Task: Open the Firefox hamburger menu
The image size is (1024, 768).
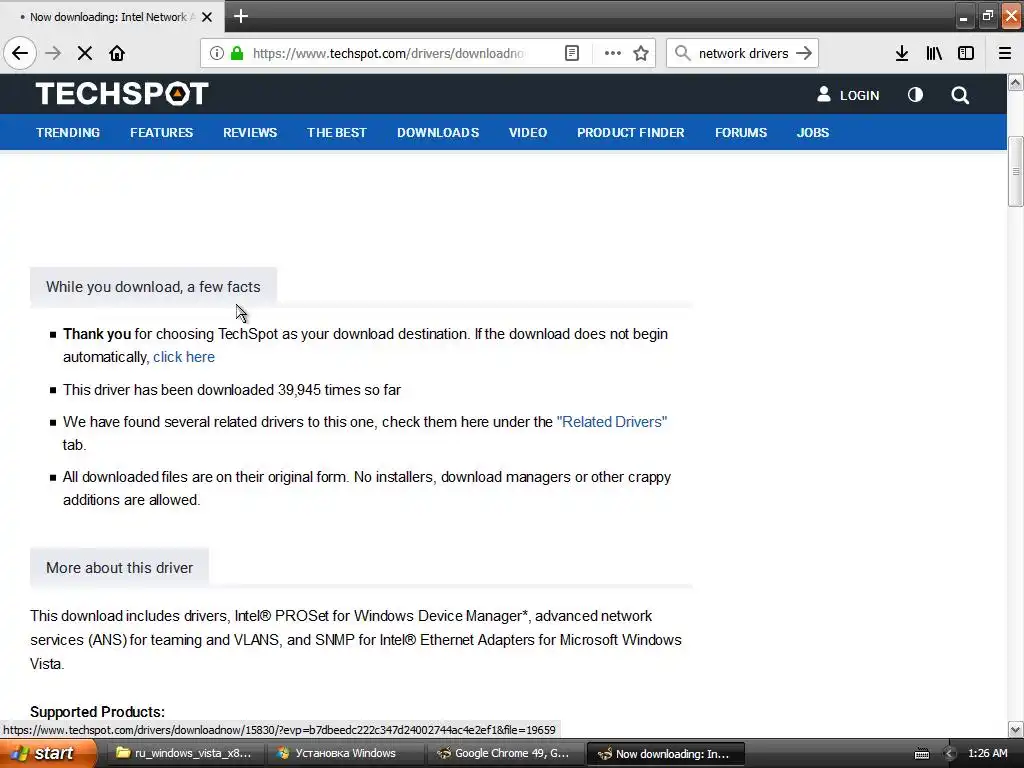Action: pyautogui.click(x=1005, y=53)
